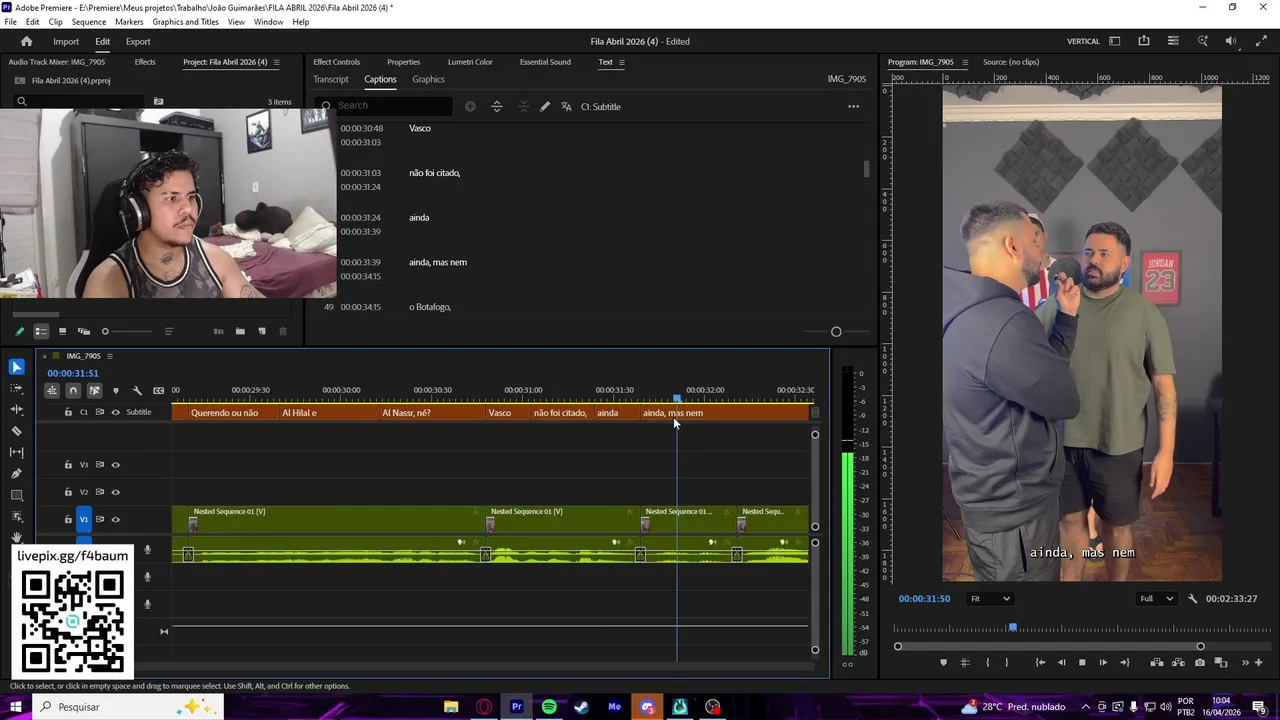Select the 'não foi citado,' caption clip
The width and height of the screenshot is (1280, 720).
[560, 412]
